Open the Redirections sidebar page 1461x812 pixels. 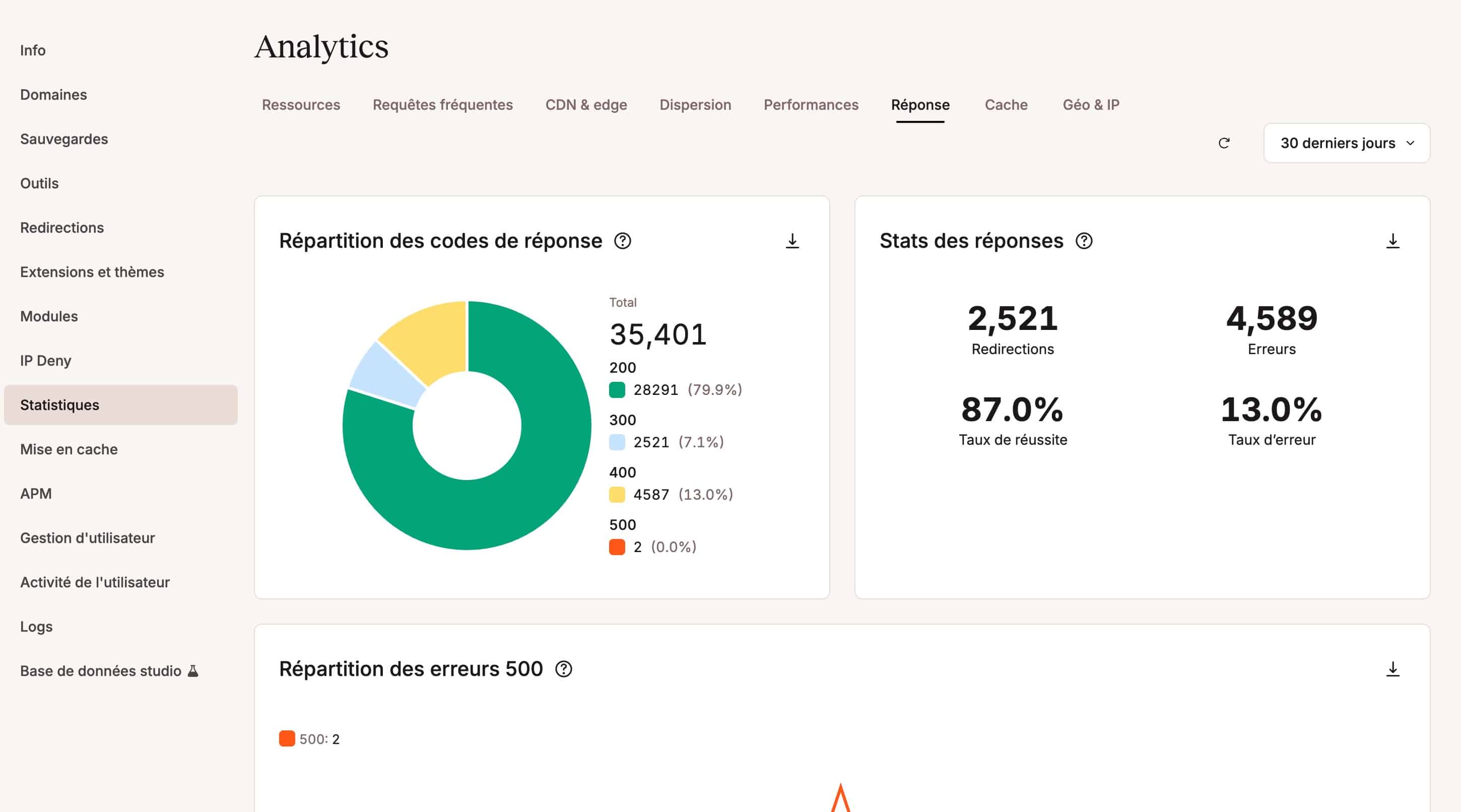tap(62, 227)
